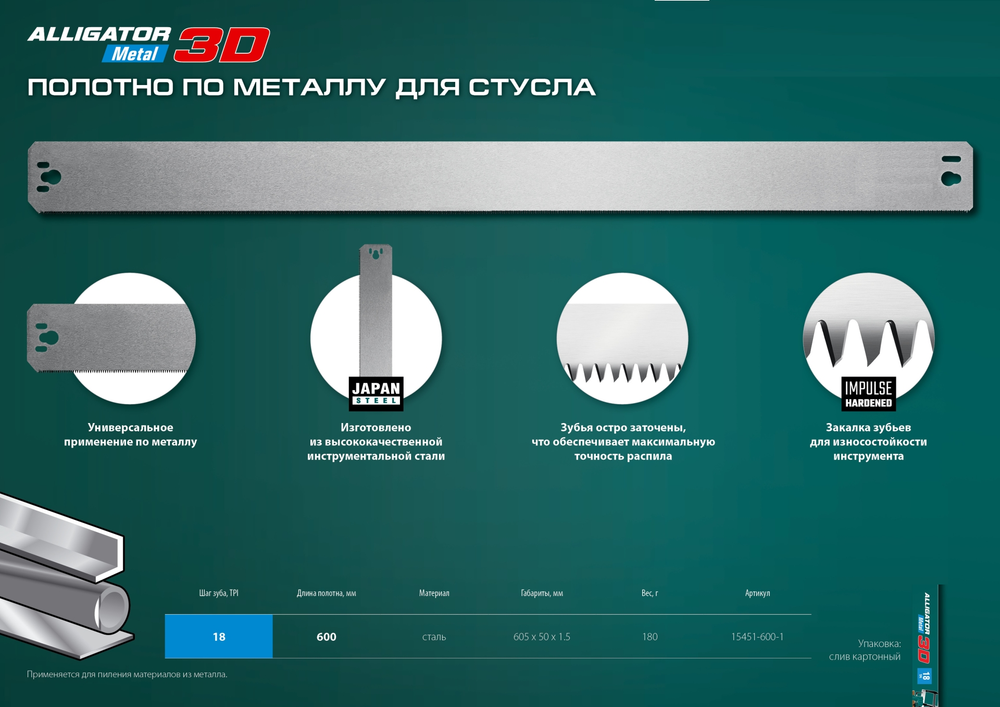This screenshot has height=707, width=1000.
Task: Click the caption Закалка зубьев для износостойкости
Action: (868, 442)
